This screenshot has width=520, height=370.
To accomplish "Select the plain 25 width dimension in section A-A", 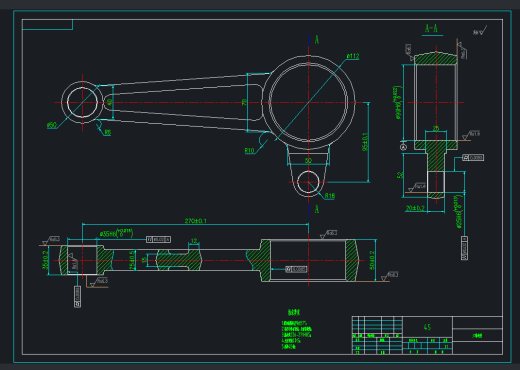I will pos(436,128).
